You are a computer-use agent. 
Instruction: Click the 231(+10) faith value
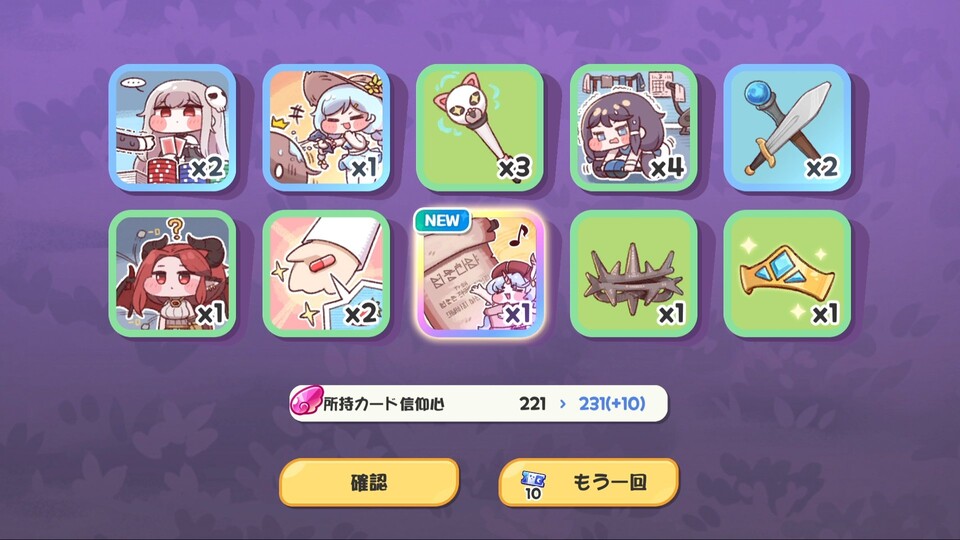(x=612, y=403)
